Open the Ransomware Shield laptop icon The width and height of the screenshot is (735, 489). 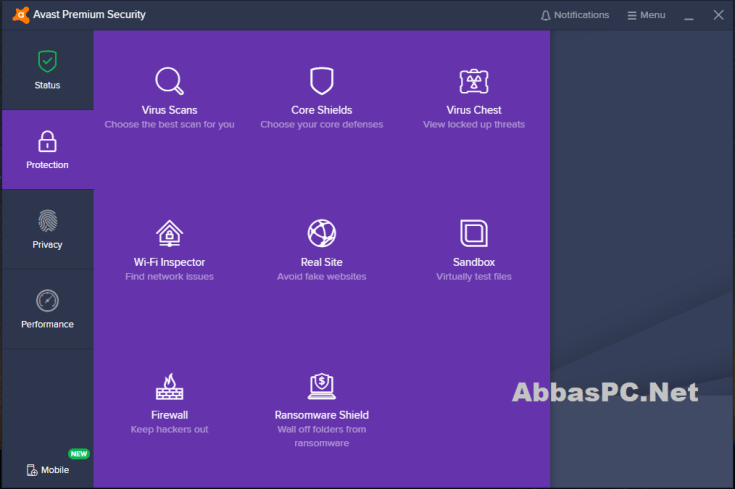tap(322, 386)
